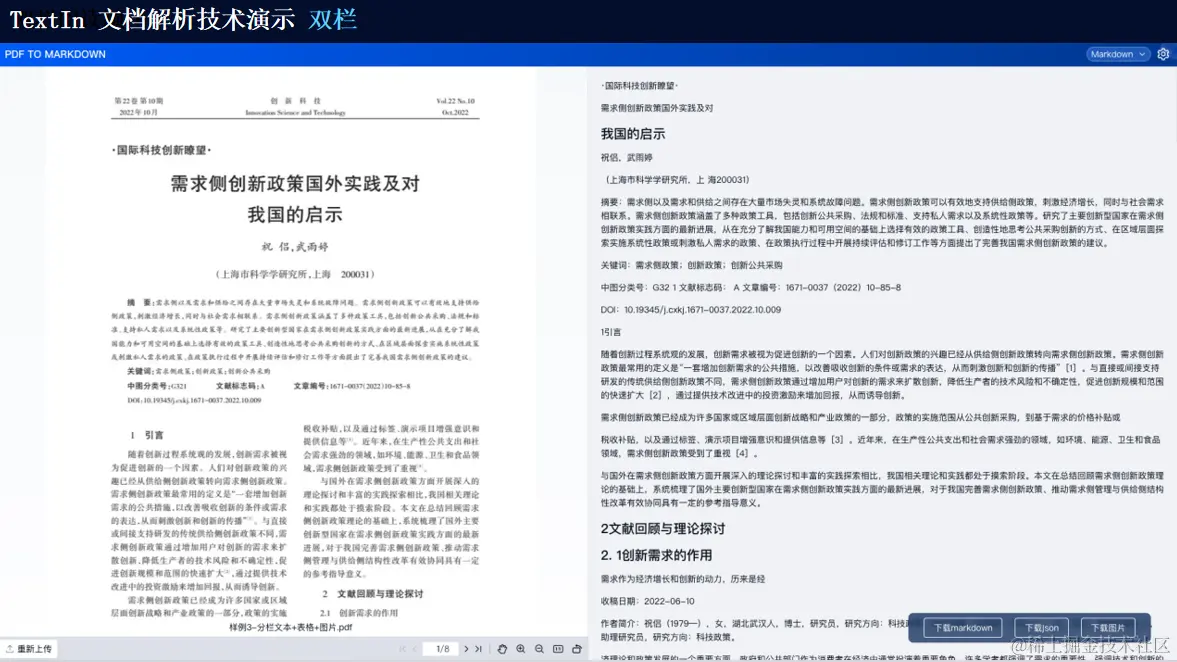This screenshot has height=662, width=1177.
Task: Open the Markdown output format dropdown
Action: (1118, 54)
